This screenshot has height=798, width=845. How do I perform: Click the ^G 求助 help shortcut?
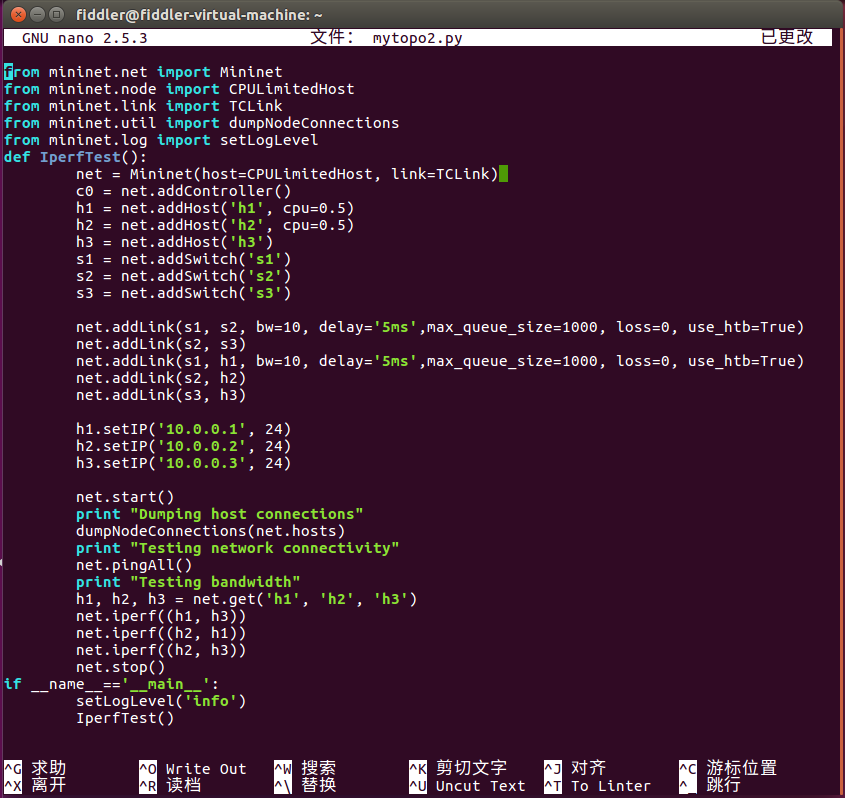click(x=35, y=768)
